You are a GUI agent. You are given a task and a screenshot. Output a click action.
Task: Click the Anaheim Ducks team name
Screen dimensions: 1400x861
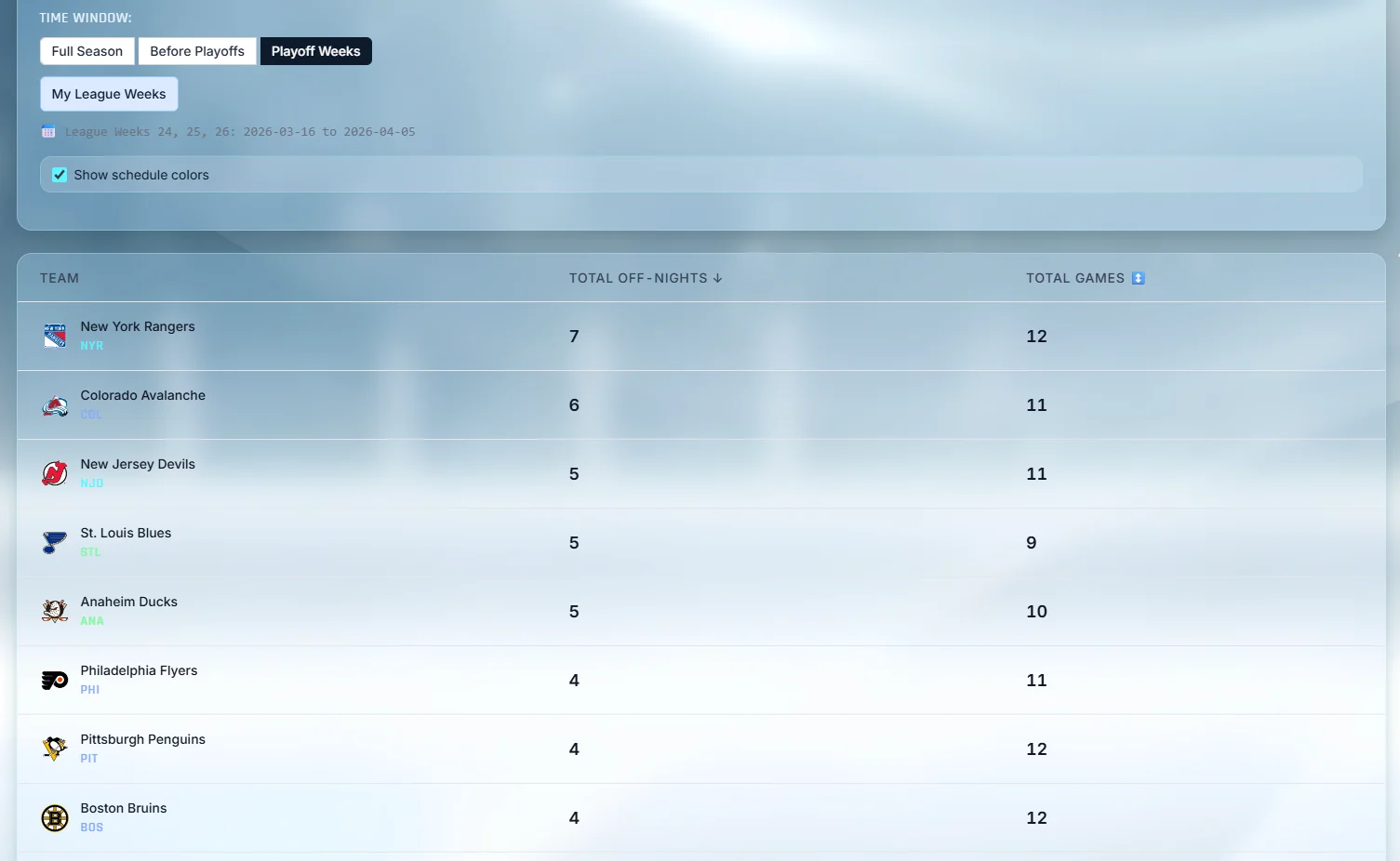pyautogui.click(x=129, y=602)
